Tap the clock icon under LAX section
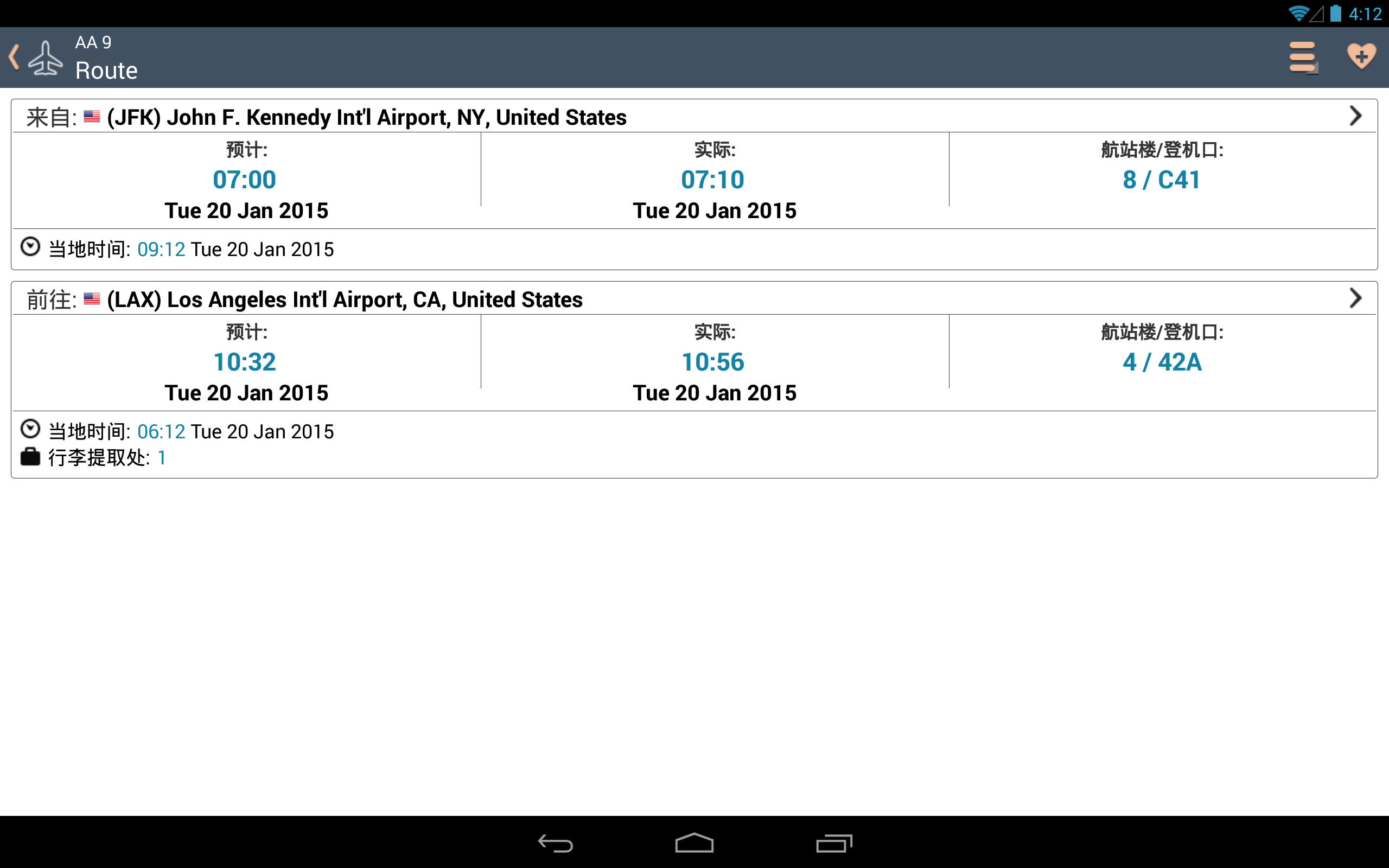The height and width of the screenshot is (868, 1389). click(x=30, y=430)
